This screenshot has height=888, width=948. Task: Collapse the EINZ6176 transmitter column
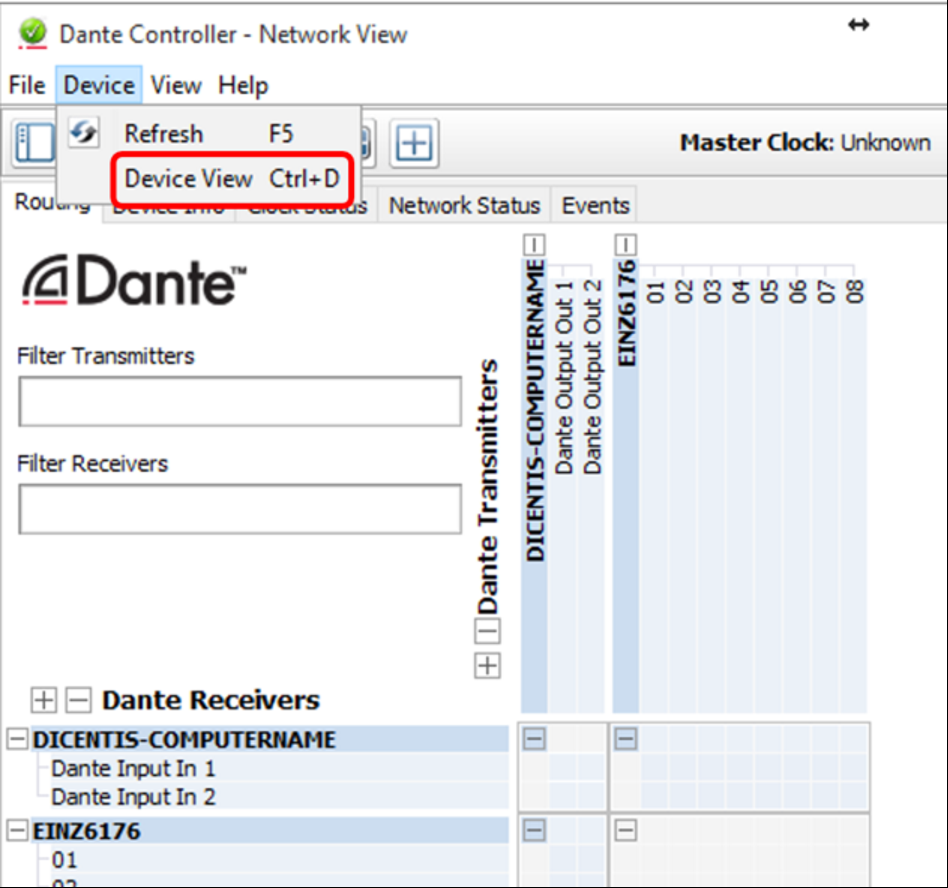(x=626, y=244)
